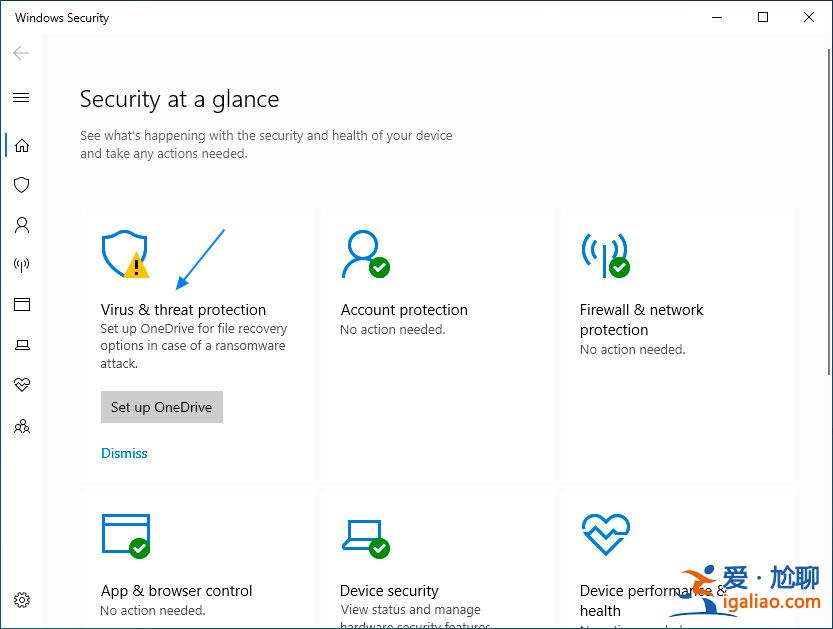Select the Account protection person icon in sidebar
Image resolution: width=833 pixels, height=629 pixels.
[x=22, y=225]
